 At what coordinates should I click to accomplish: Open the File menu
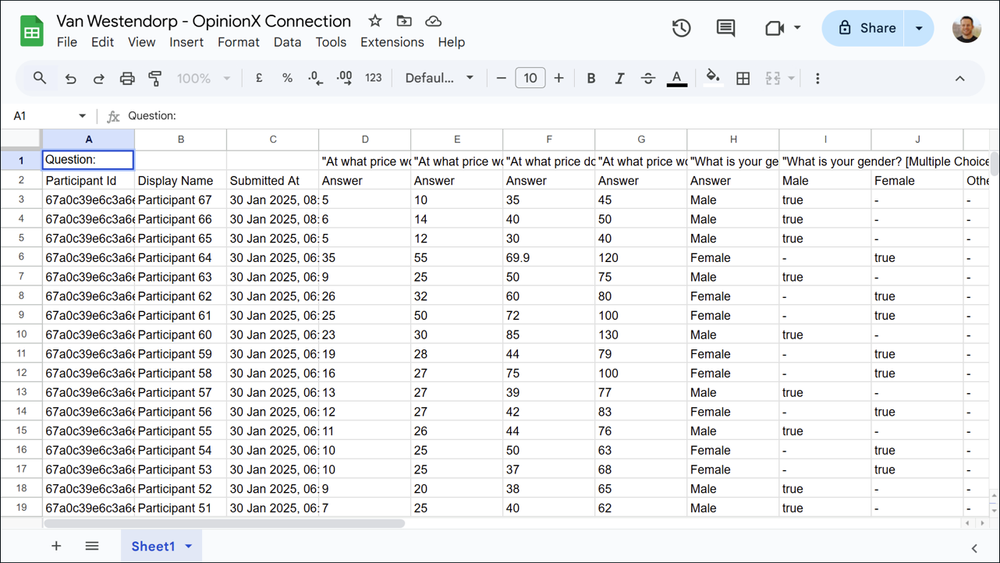click(67, 42)
